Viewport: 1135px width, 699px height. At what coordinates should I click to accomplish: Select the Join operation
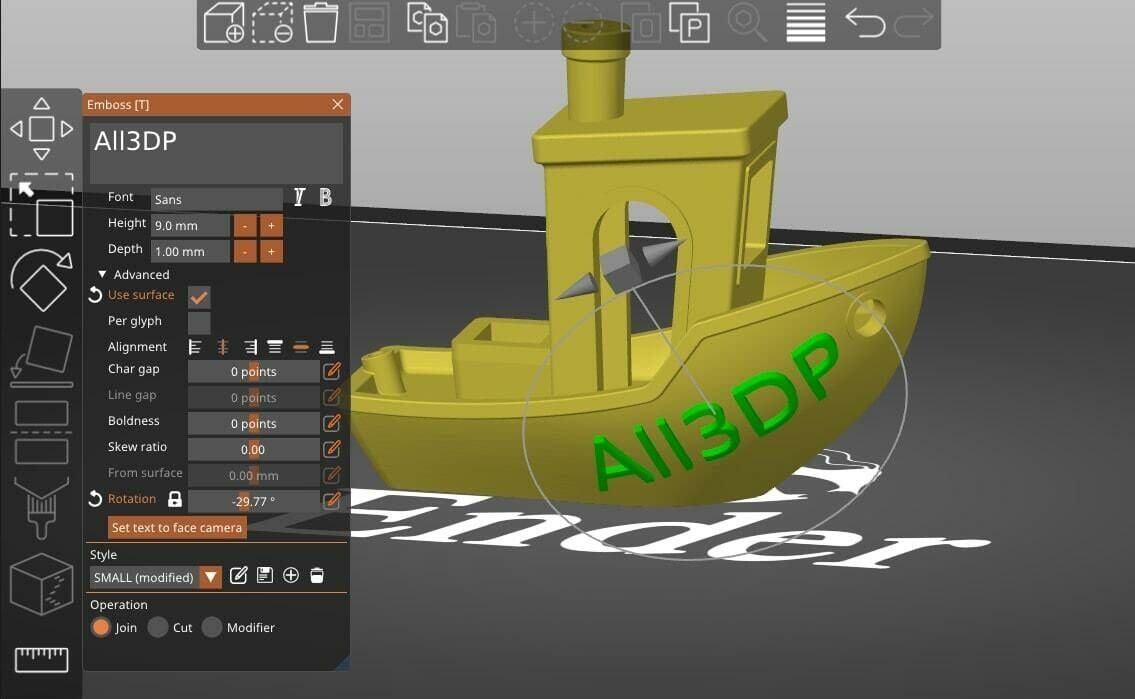tap(101, 627)
